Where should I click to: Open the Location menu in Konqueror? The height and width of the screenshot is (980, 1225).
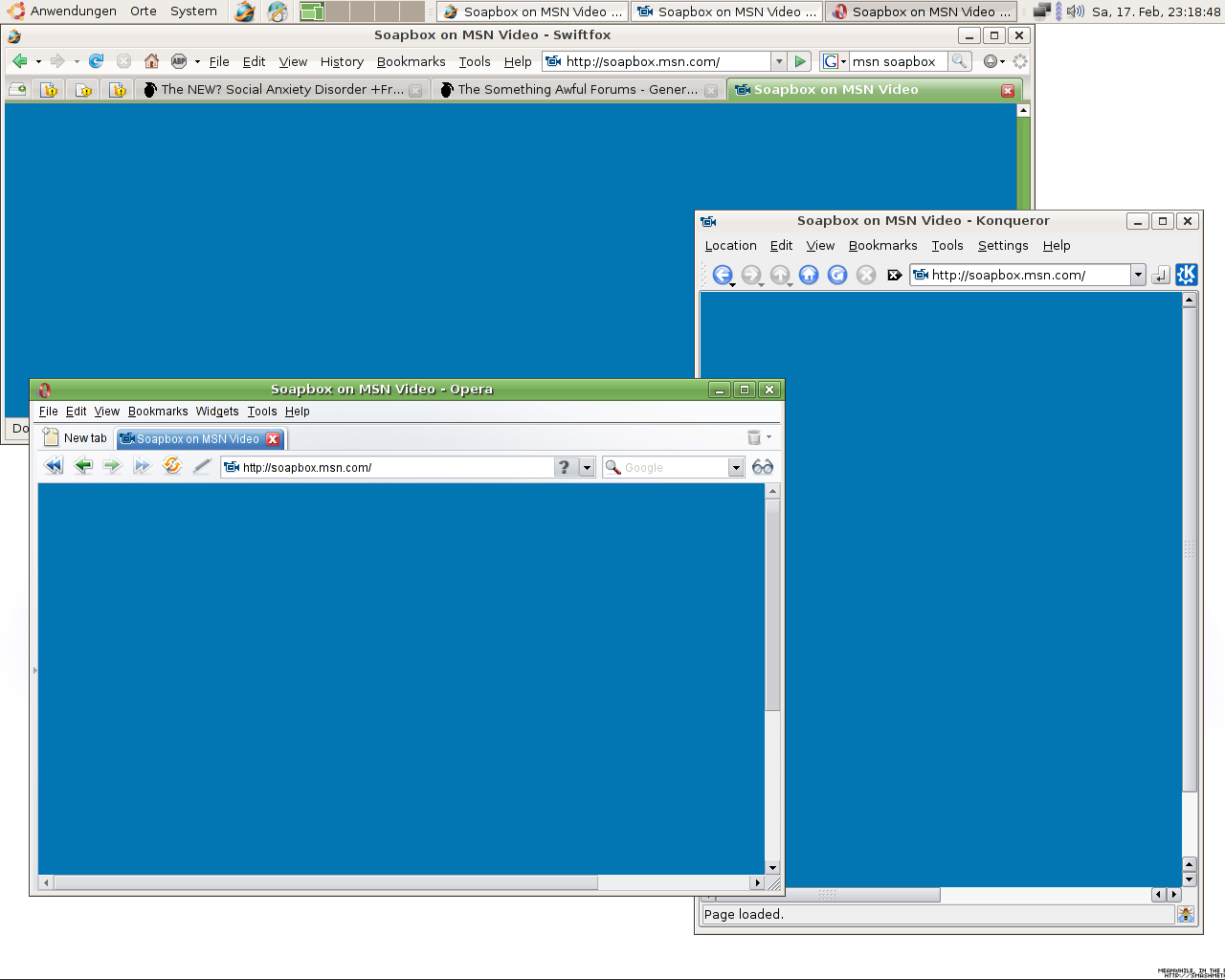click(x=730, y=246)
